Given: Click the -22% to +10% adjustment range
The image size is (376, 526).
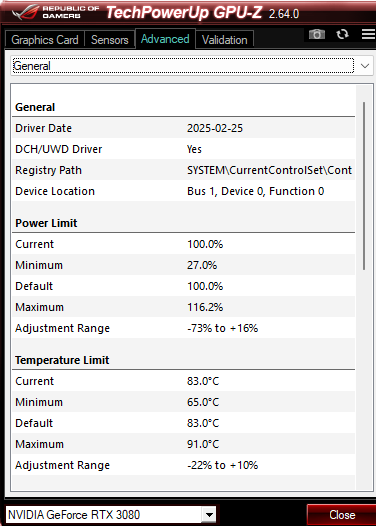Looking at the screenshot, I should [x=222, y=465].
